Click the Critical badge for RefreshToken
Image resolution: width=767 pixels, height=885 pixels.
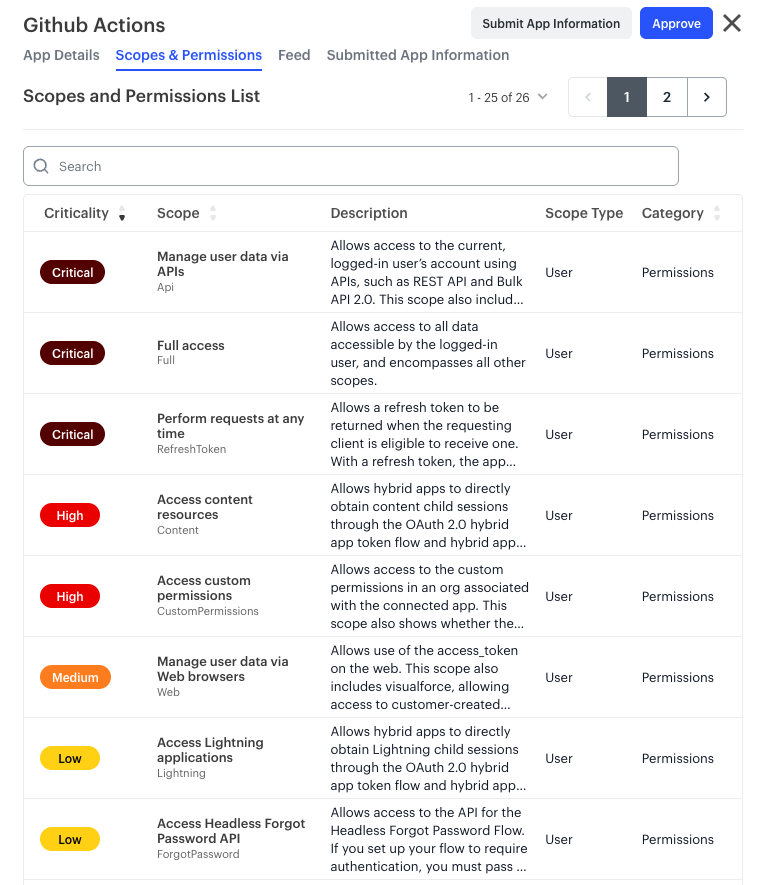[x=72, y=435]
